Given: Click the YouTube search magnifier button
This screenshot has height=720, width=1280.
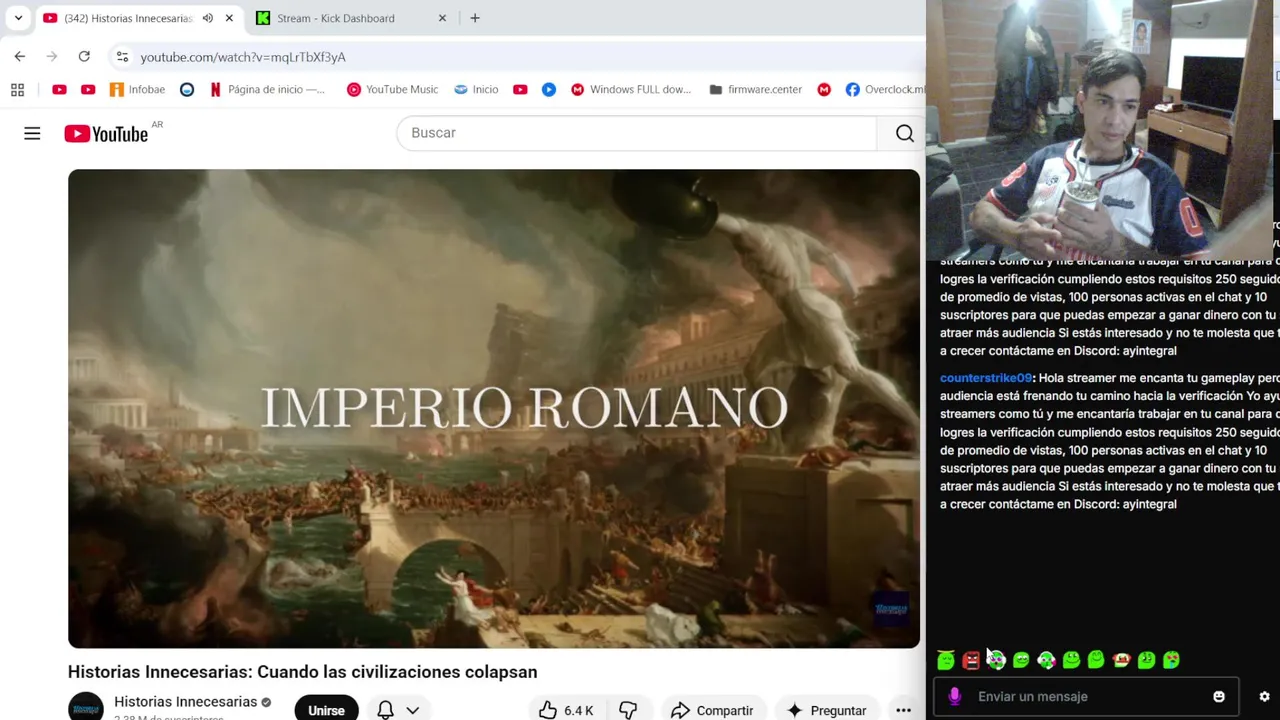Looking at the screenshot, I should (x=904, y=133).
